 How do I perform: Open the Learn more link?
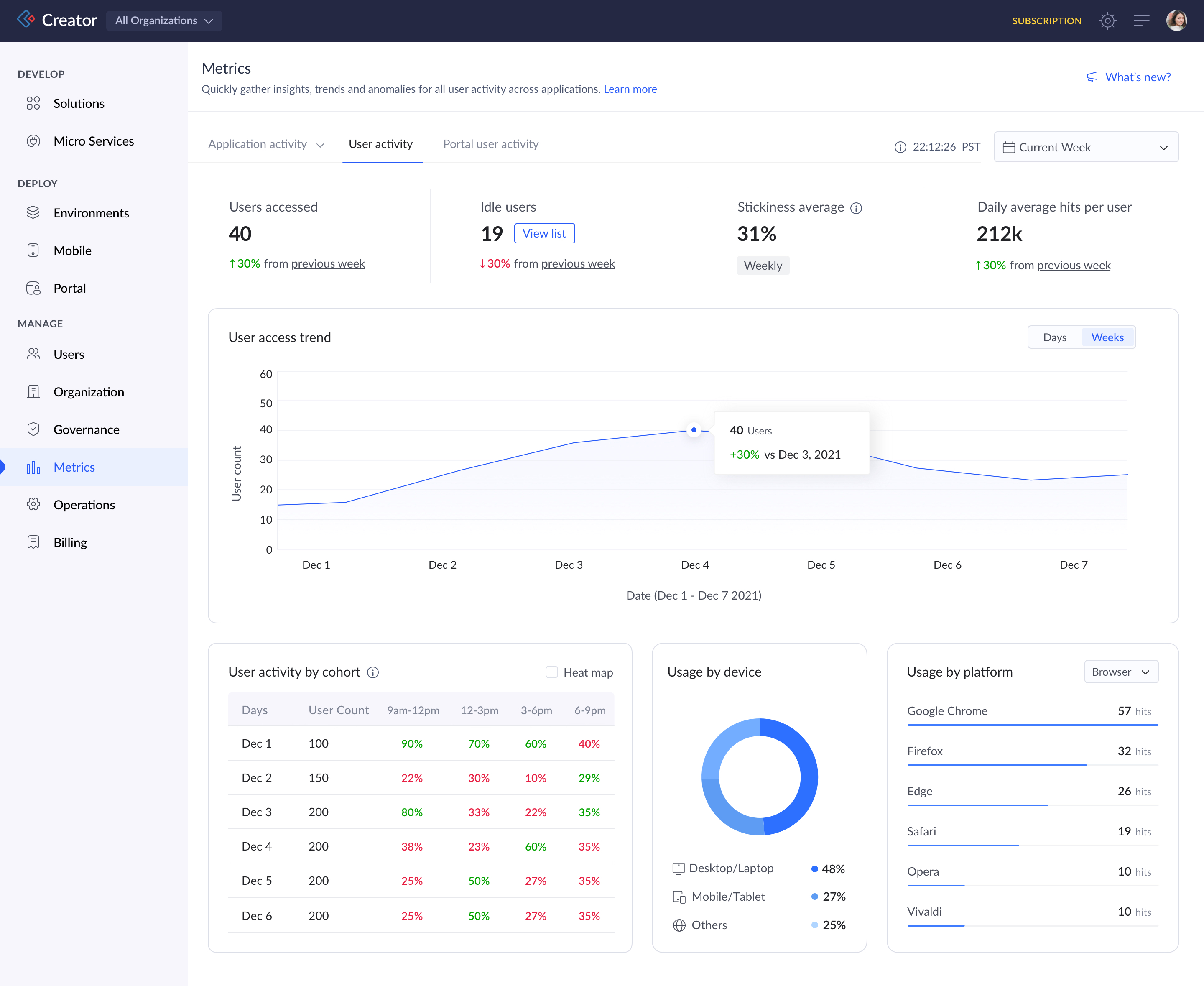point(630,89)
